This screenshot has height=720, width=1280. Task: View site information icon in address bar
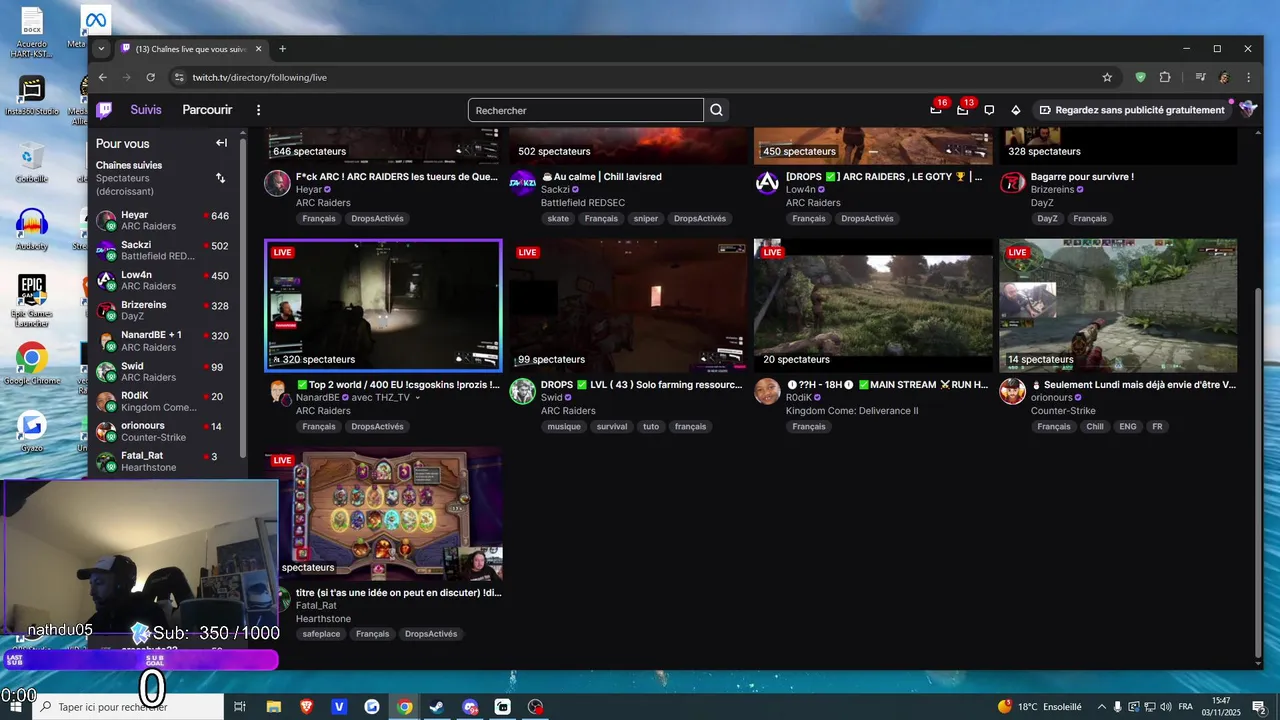pos(179,77)
